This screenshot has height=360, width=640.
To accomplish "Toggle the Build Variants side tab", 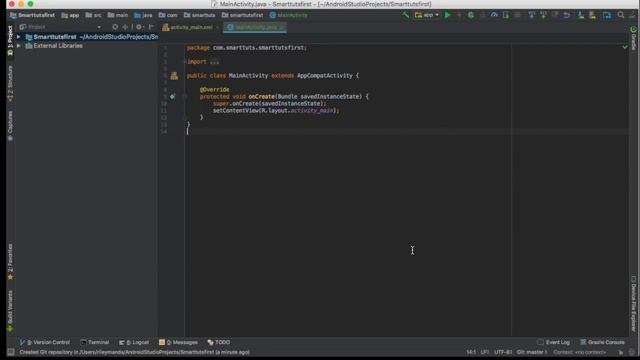I will point(10,311).
